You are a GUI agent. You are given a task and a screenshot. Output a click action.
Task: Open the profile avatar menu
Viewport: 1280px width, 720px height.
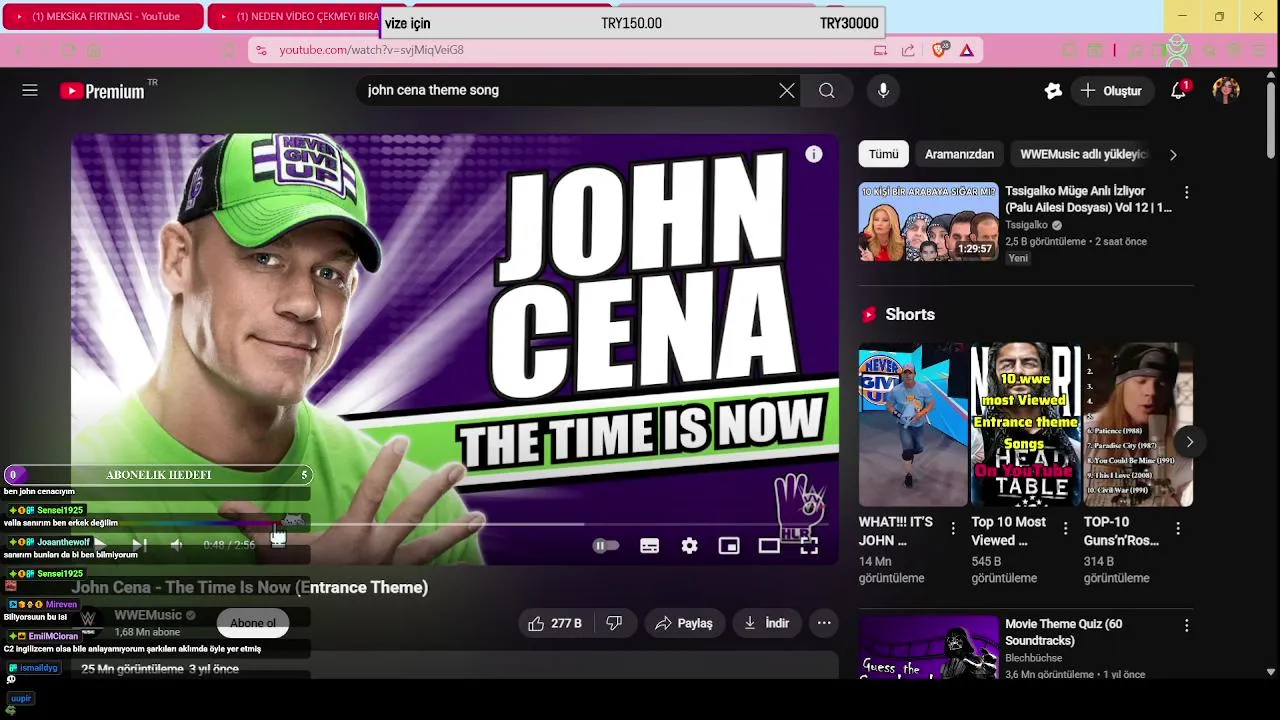click(x=1226, y=91)
